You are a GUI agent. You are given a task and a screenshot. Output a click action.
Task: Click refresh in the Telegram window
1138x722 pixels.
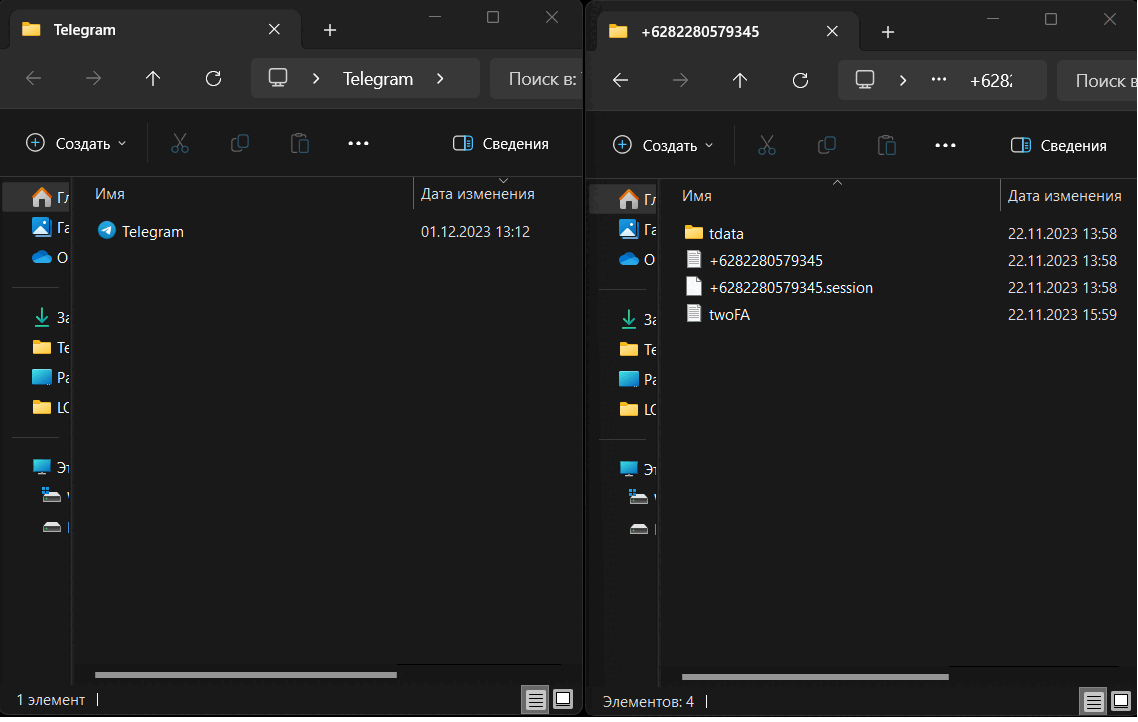click(x=212, y=79)
